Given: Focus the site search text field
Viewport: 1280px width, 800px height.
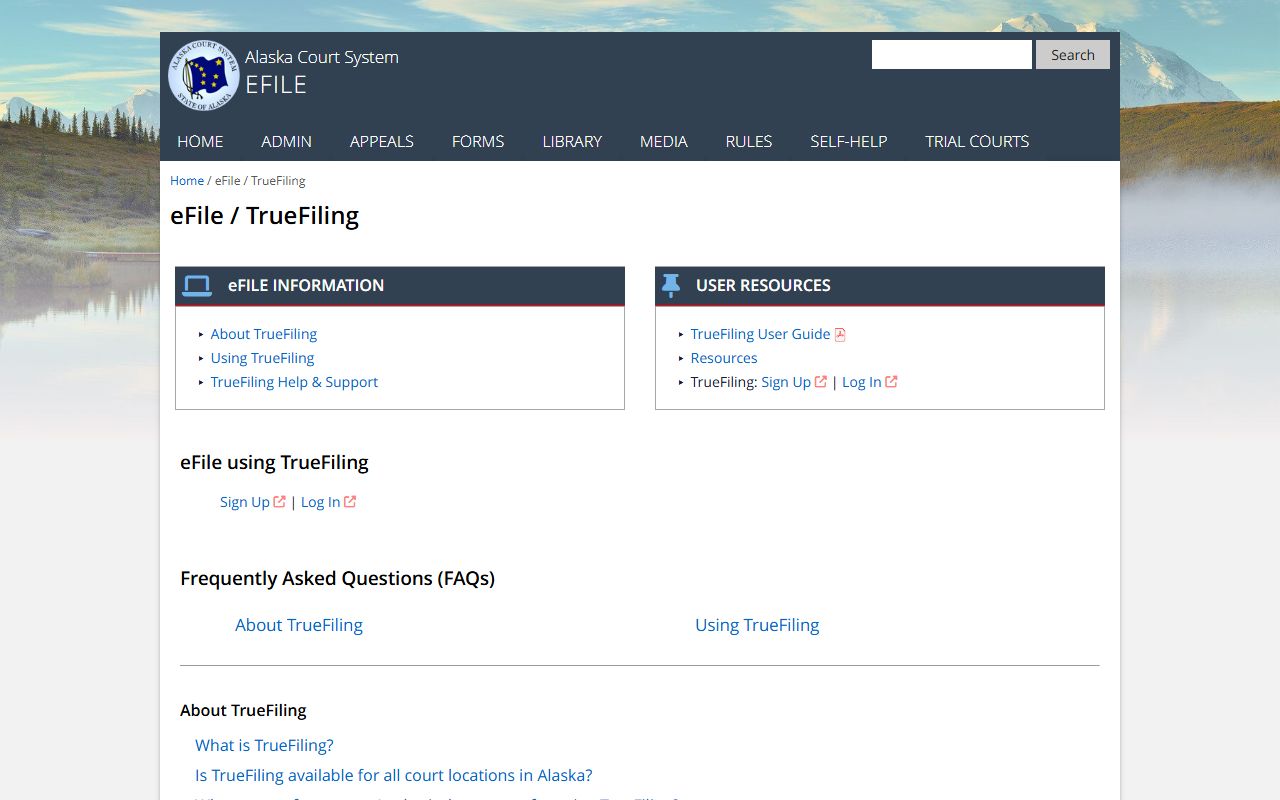Looking at the screenshot, I should tap(952, 55).
